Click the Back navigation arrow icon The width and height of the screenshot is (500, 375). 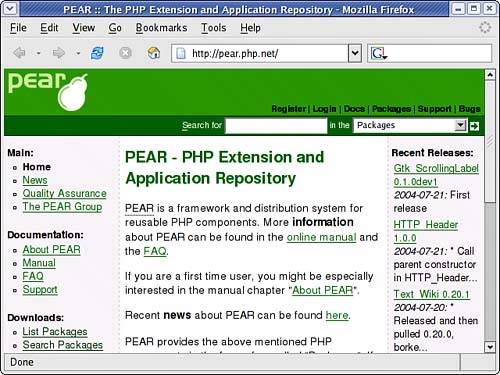point(20,53)
